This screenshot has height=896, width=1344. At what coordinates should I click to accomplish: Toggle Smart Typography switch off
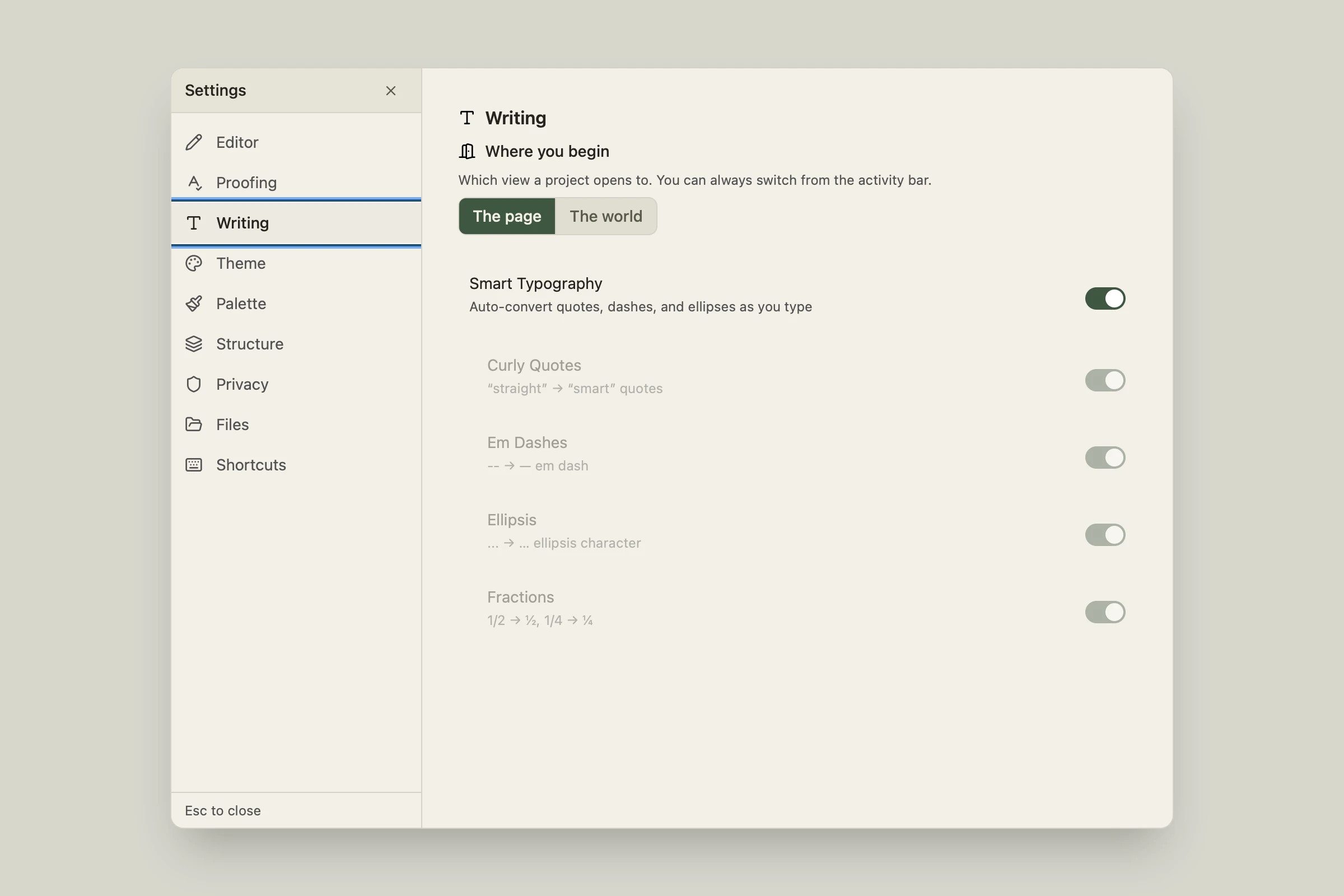pos(1105,298)
